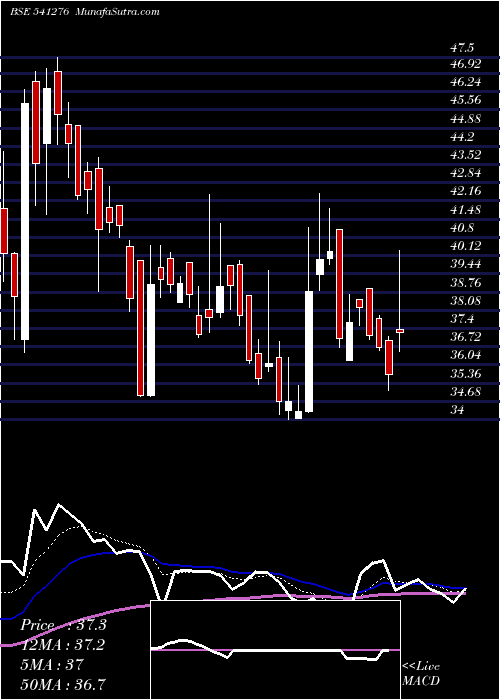Select the 35.36 price label
The width and height of the screenshot is (500, 700).
pos(466,374)
